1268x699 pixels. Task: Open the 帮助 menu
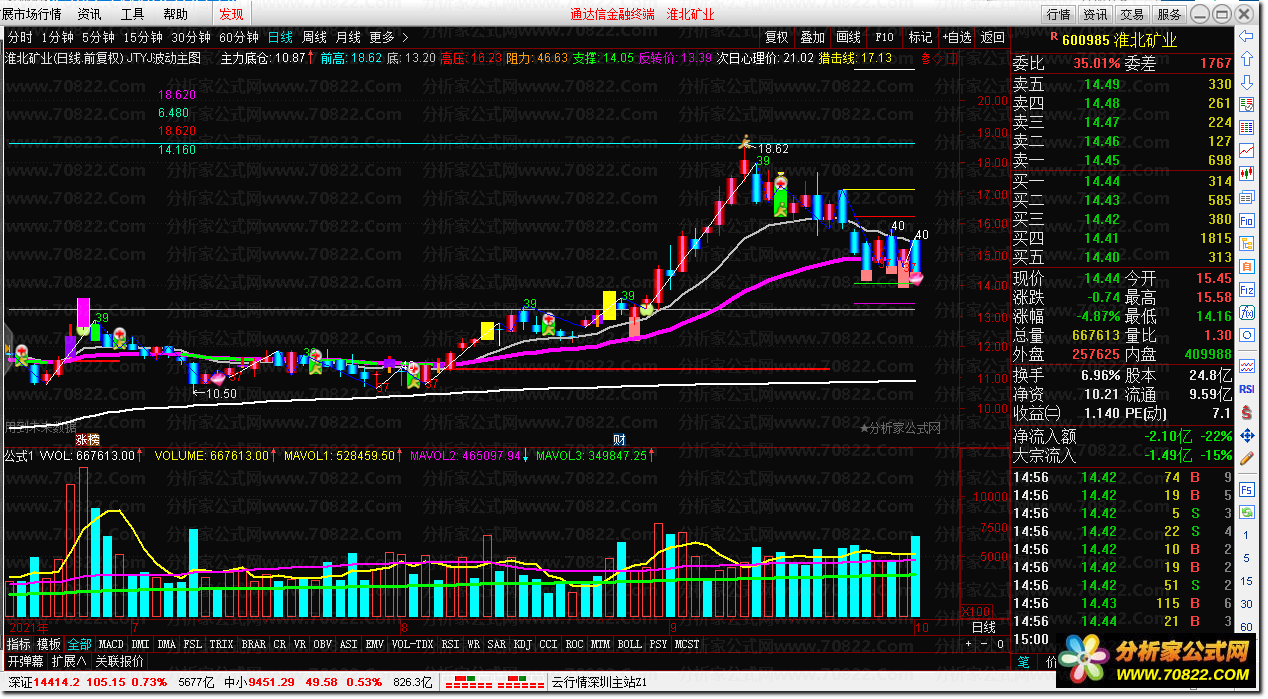[x=175, y=14]
